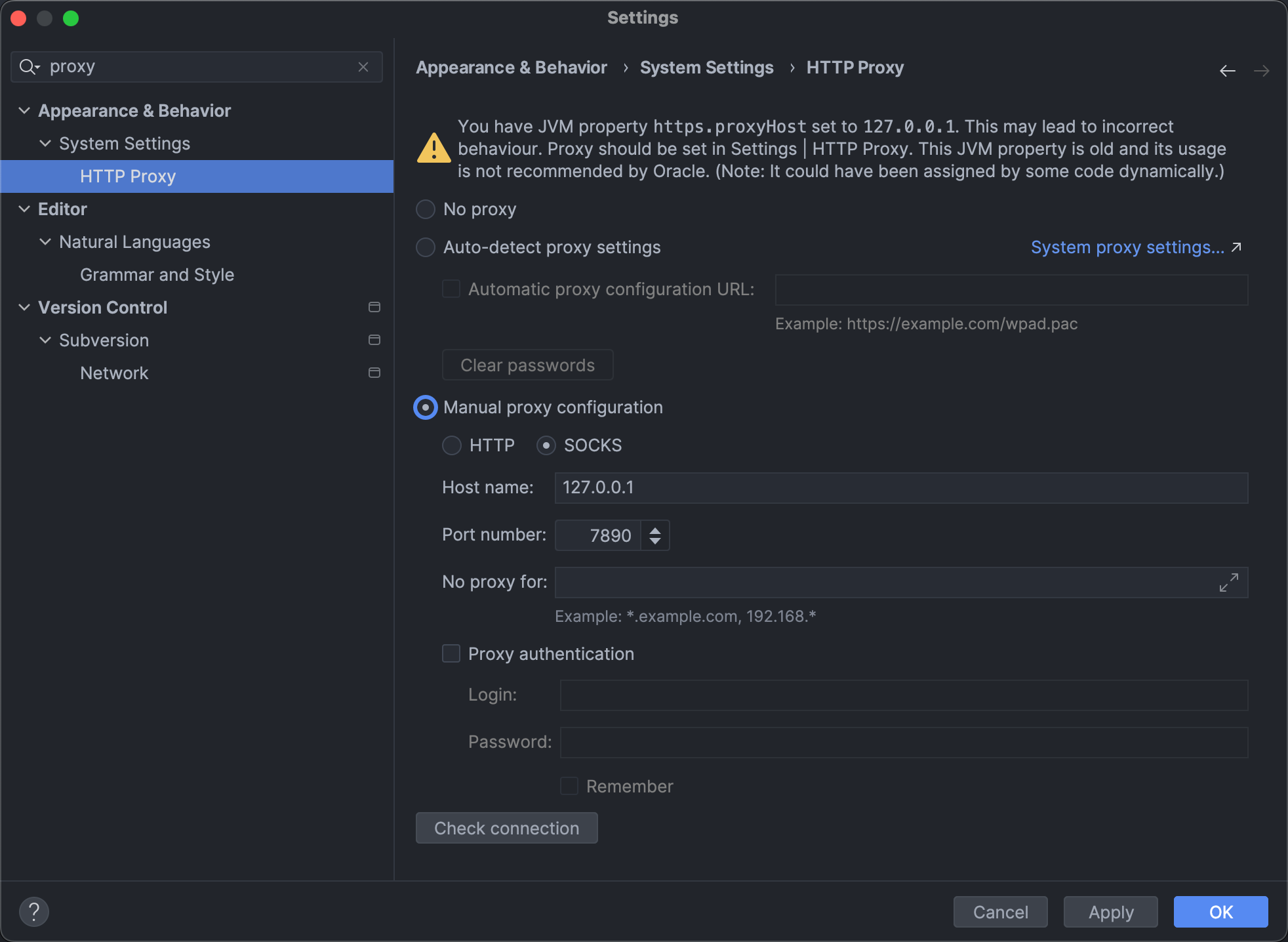Click project-level icon beside Network
This screenshot has height=942, width=1288.
coord(374,373)
